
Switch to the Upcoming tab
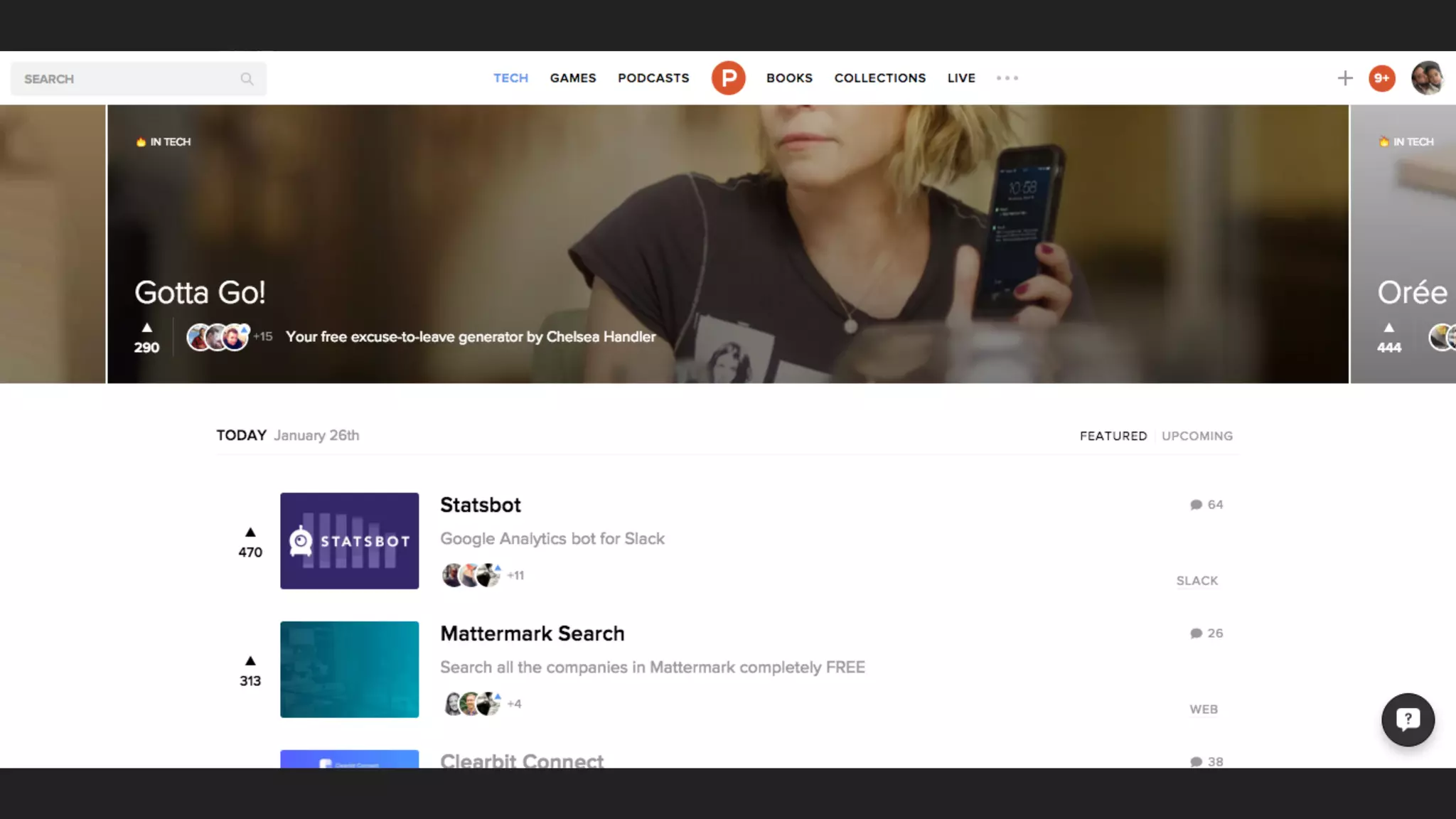click(1197, 436)
